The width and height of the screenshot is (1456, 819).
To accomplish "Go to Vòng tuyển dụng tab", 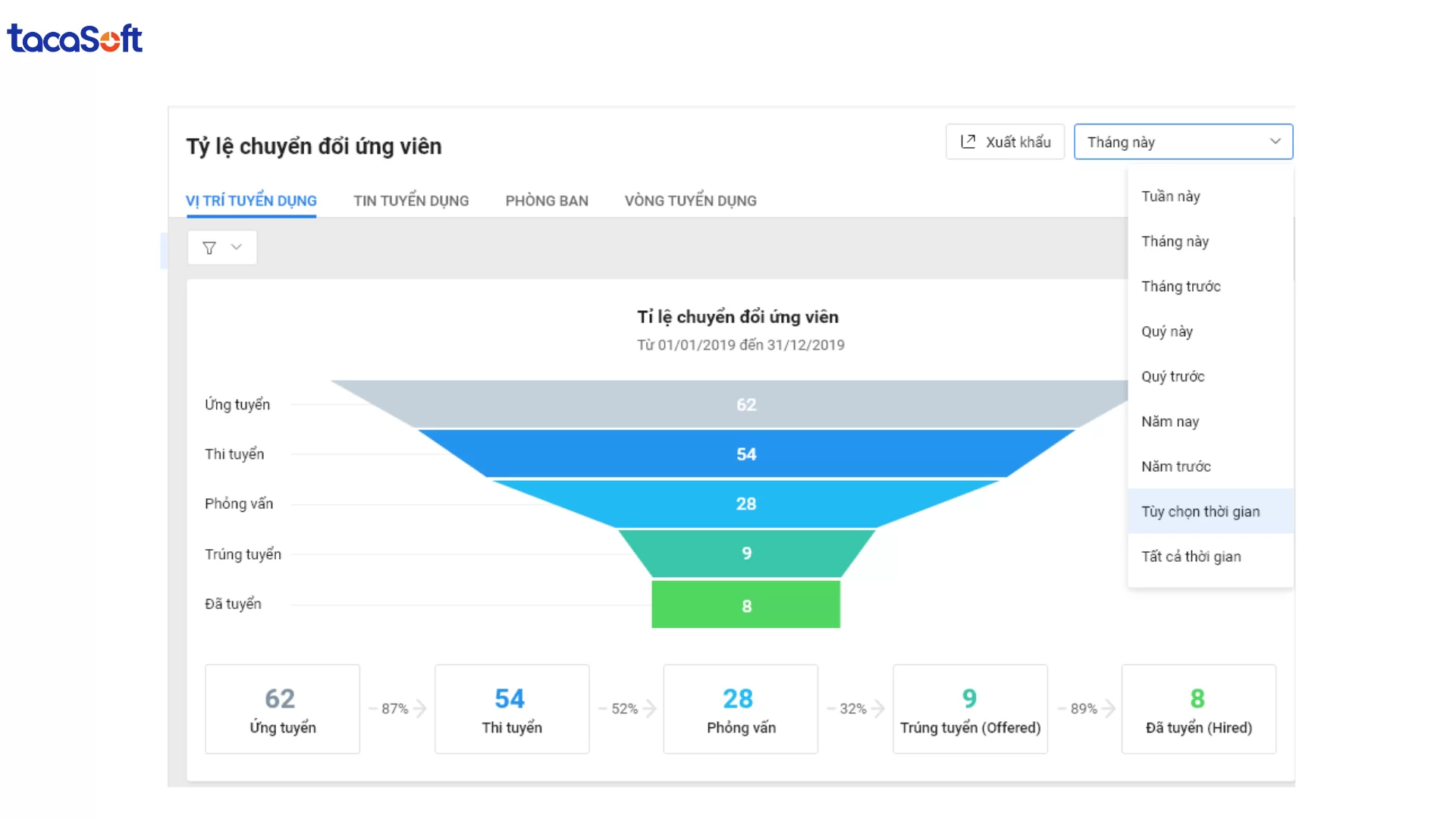I will tap(690, 201).
